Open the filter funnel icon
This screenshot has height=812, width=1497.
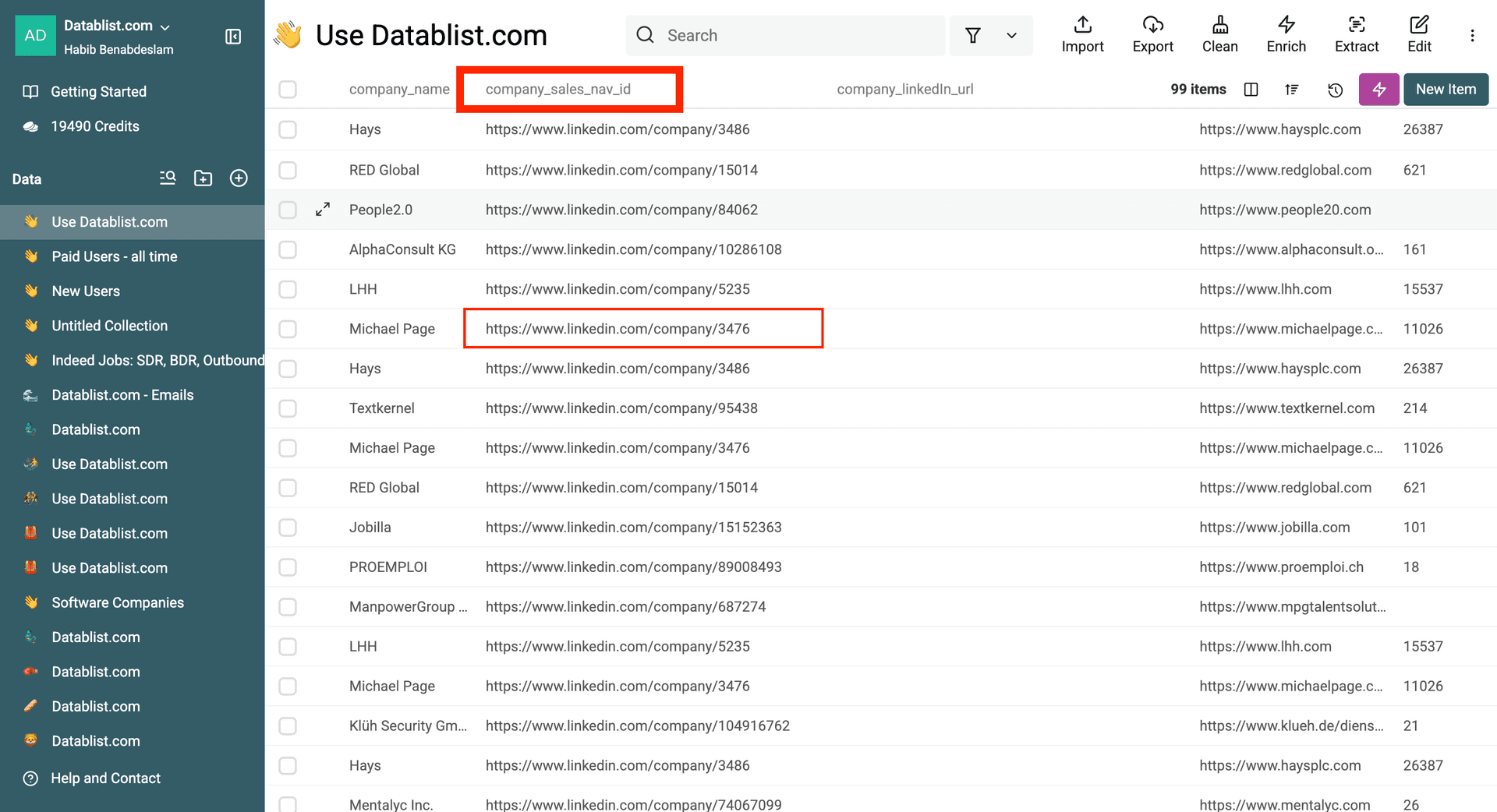972,35
